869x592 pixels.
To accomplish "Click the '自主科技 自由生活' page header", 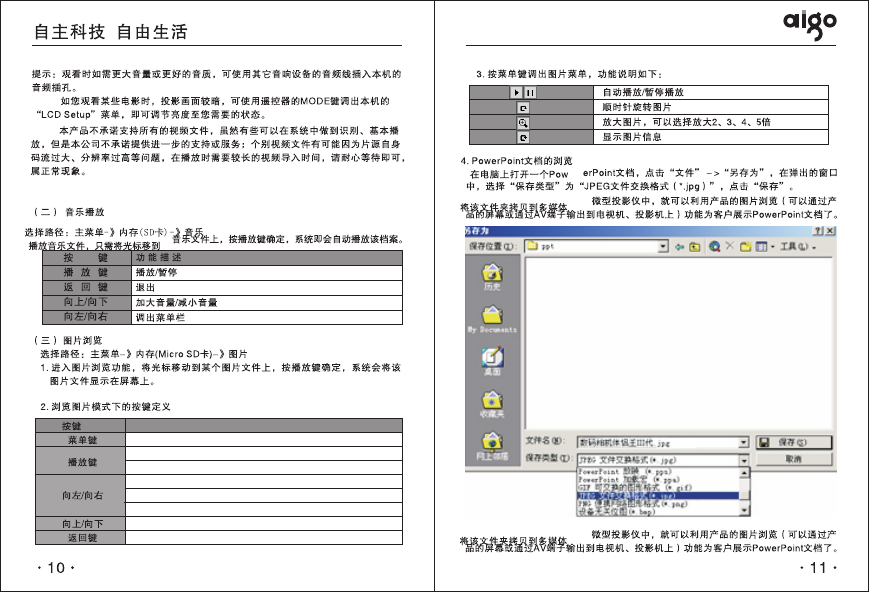I will (x=110, y=32).
